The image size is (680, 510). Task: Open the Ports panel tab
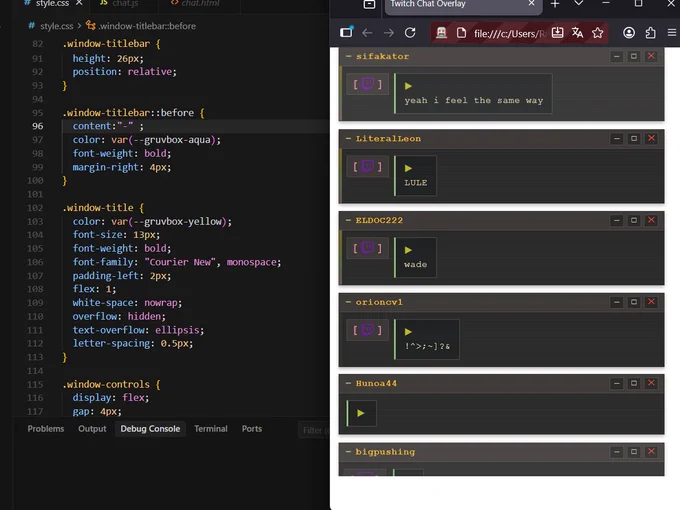pos(252,429)
